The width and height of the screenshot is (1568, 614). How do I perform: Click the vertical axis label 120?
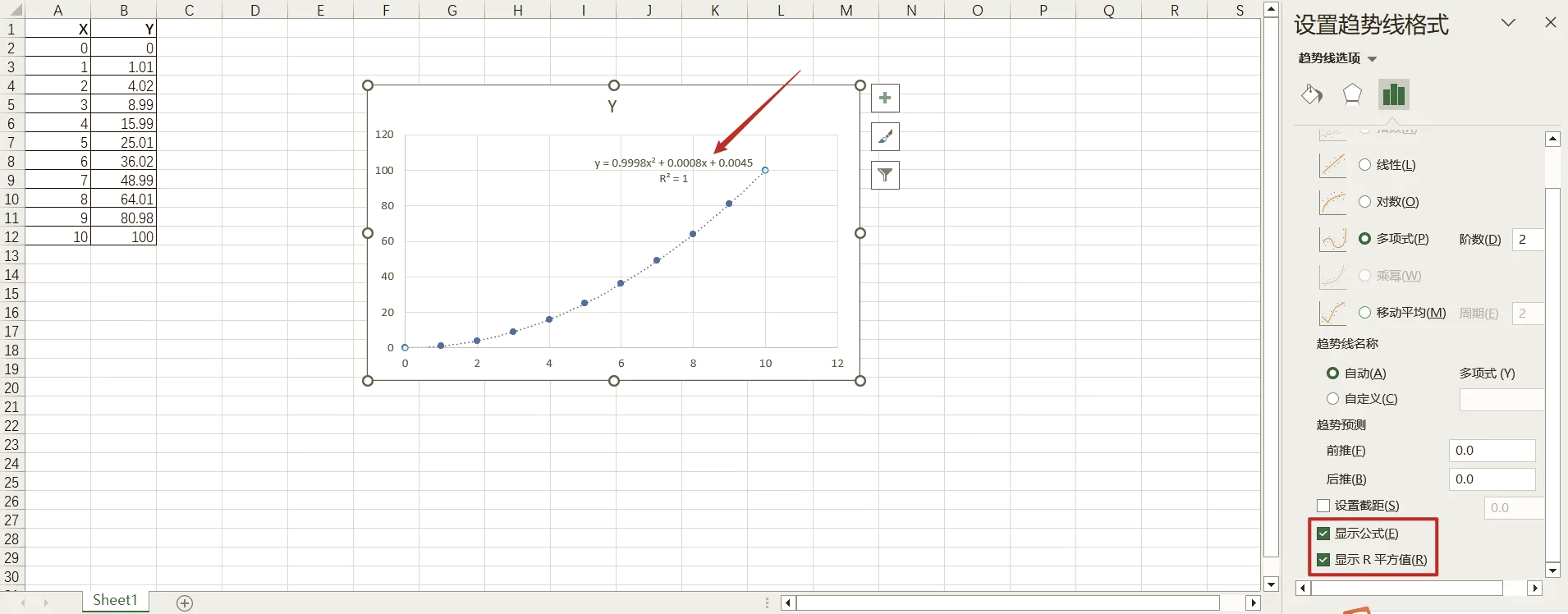pyautogui.click(x=384, y=135)
